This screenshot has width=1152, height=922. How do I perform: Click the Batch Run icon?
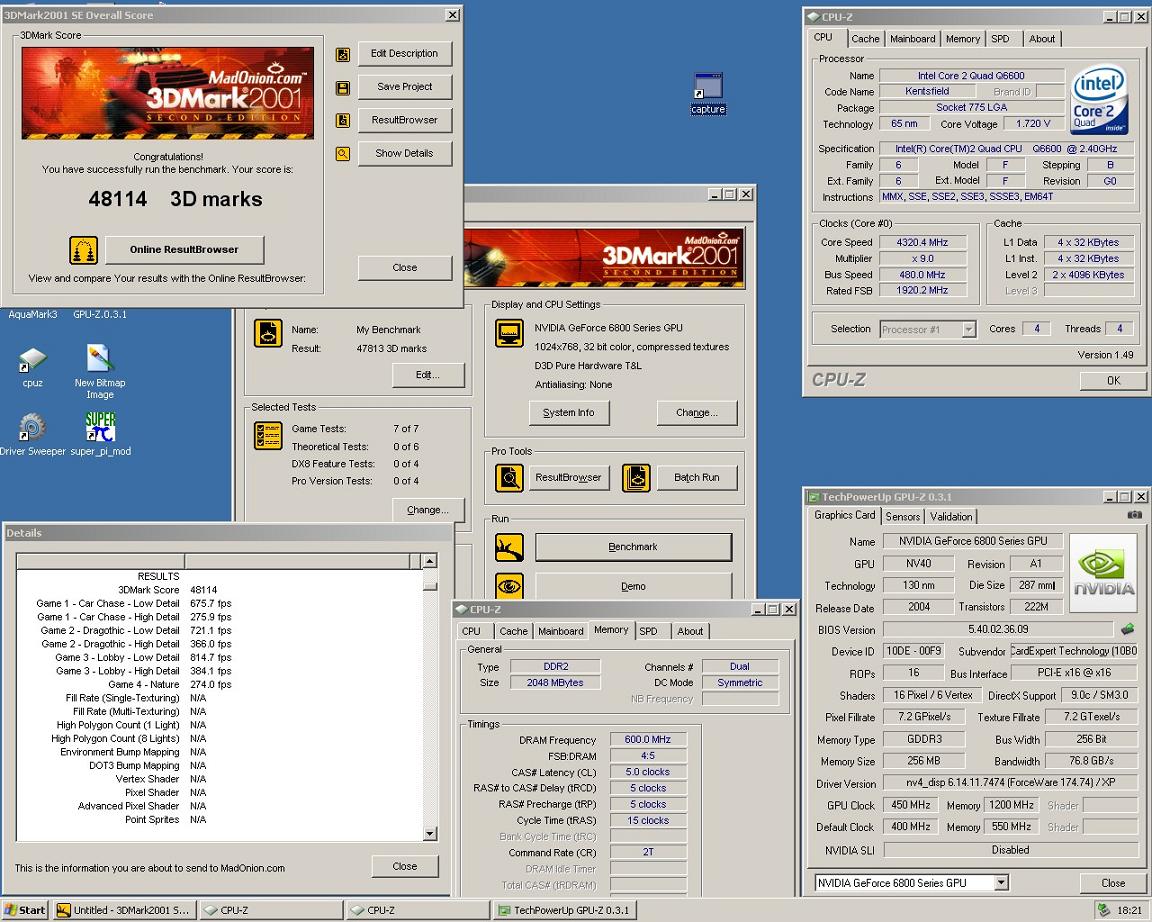[x=636, y=478]
